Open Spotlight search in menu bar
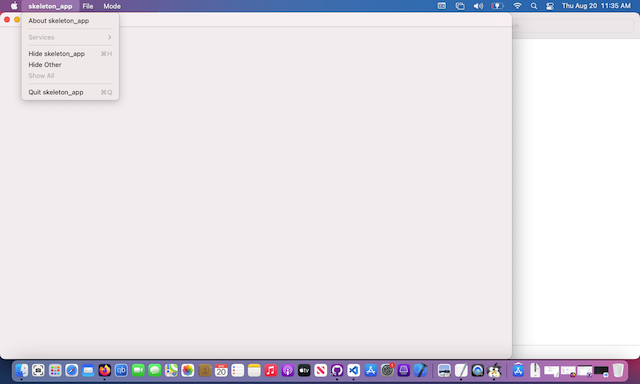The image size is (640, 384). 533,6
